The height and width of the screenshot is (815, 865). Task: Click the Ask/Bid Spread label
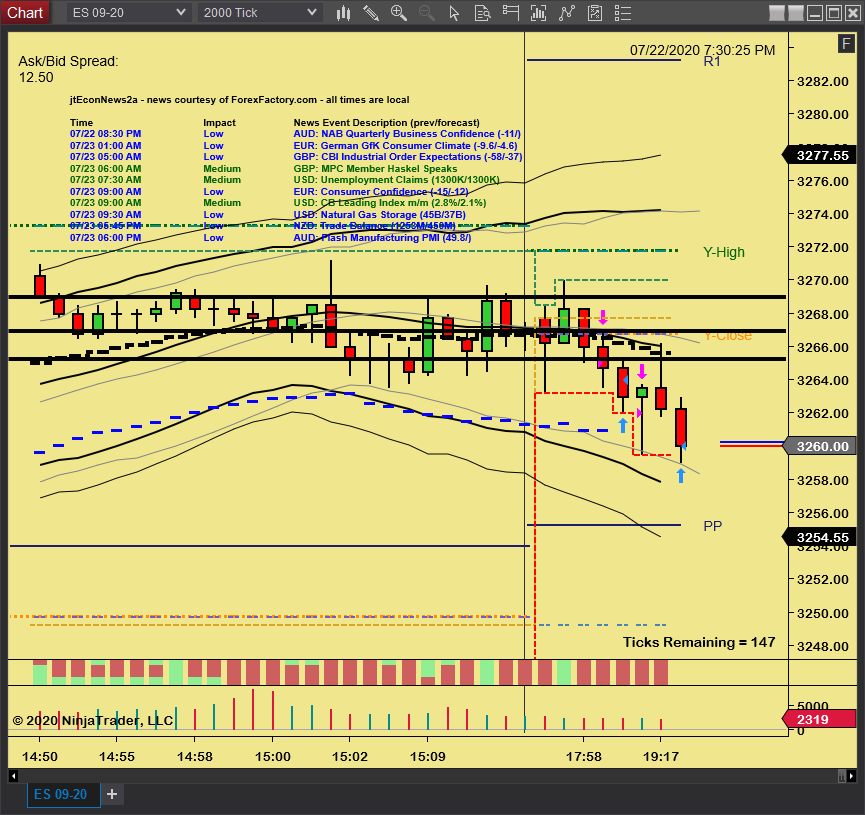(68, 61)
